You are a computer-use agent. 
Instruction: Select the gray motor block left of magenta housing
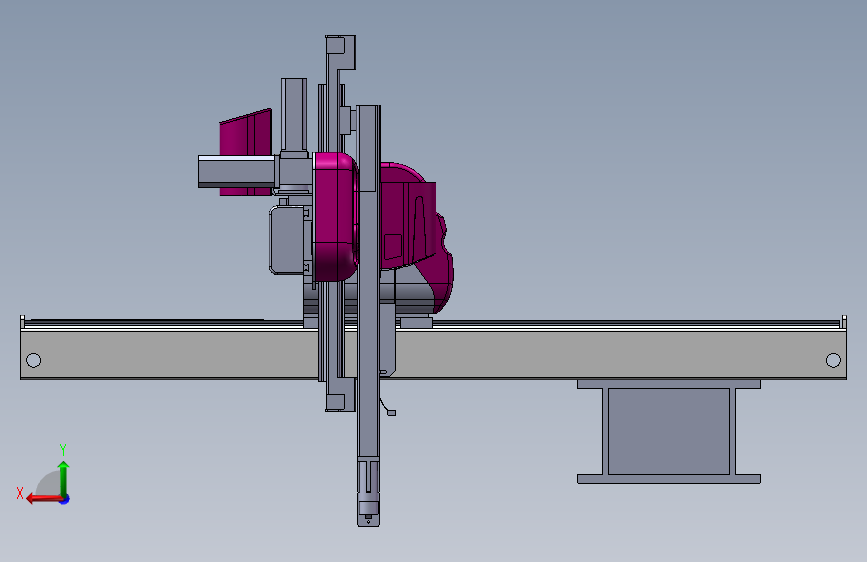[x=289, y=240]
